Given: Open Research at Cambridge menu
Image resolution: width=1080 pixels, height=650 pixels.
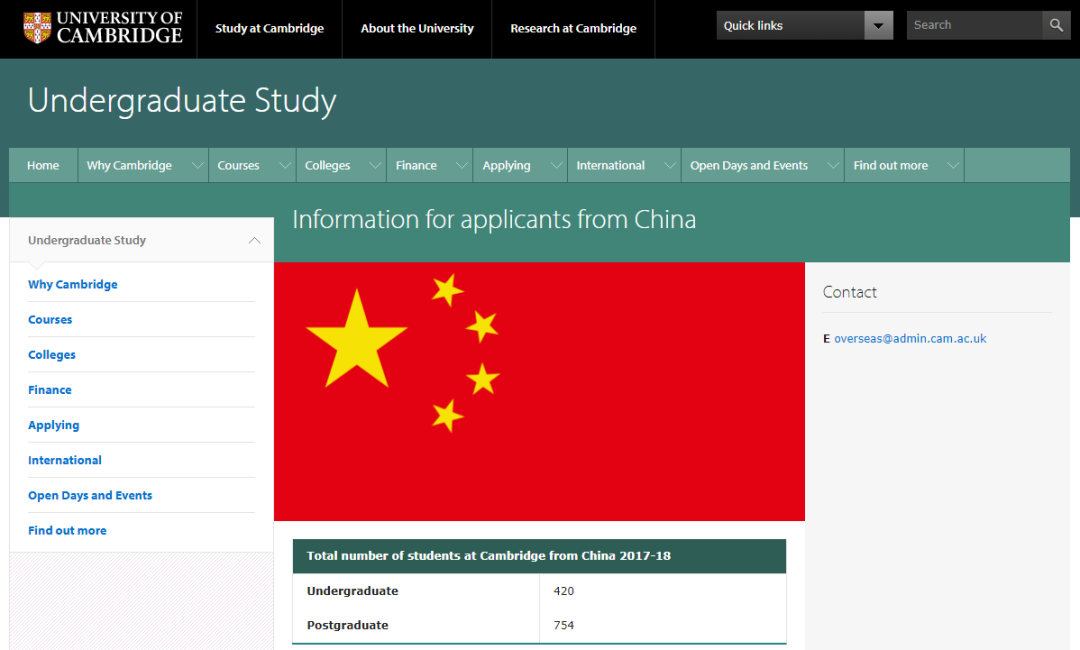Looking at the screenshot, I should [x=573, y=28].
